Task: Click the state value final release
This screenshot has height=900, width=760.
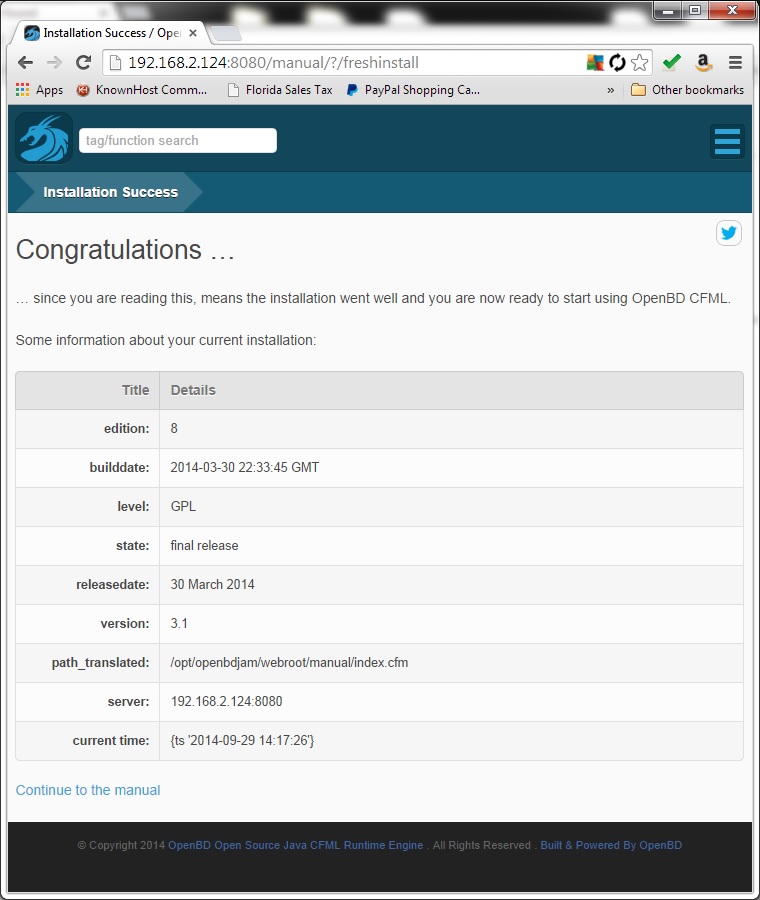Action: 204,546
